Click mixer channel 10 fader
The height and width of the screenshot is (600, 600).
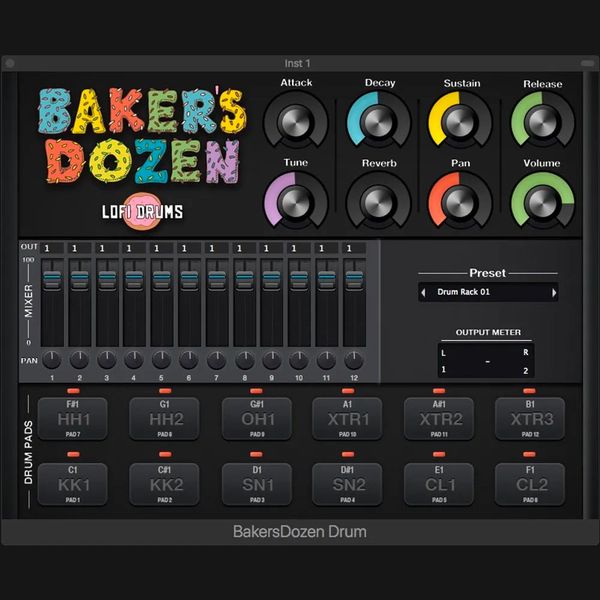(299, 280)
